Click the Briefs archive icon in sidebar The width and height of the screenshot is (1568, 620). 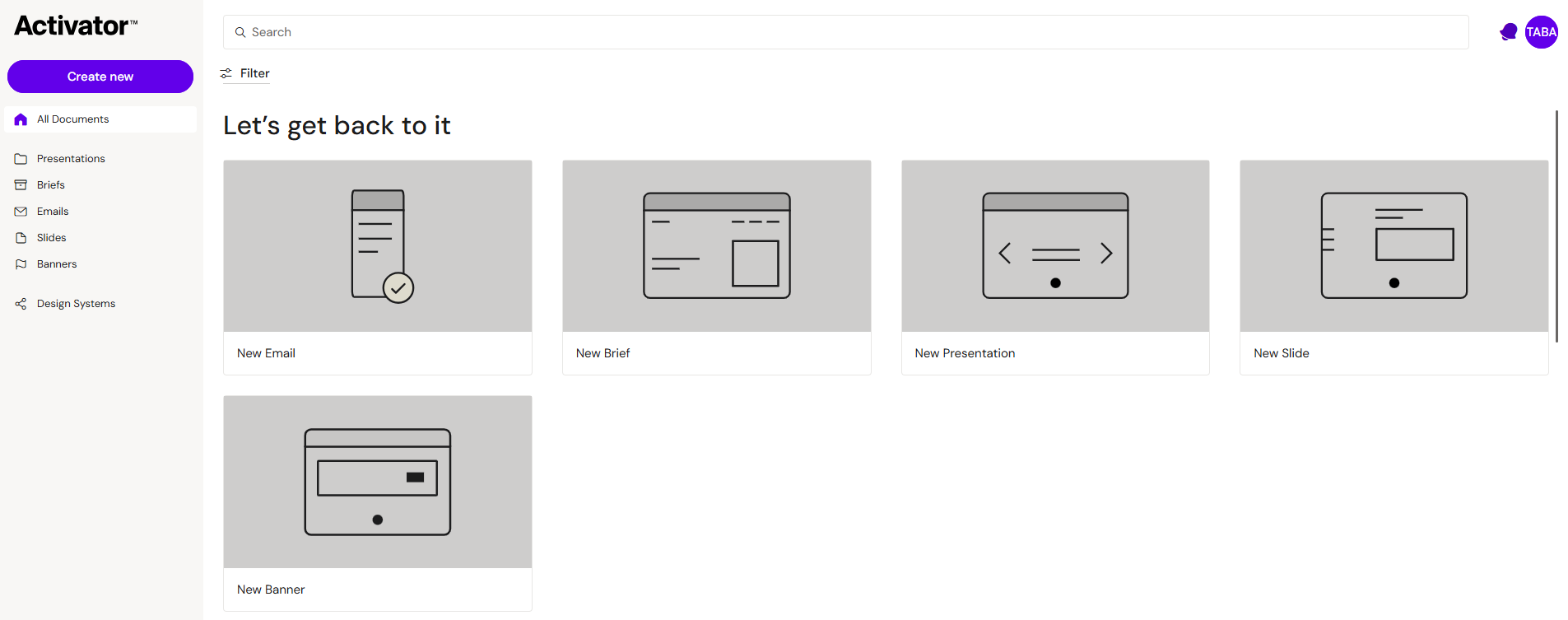[21, 185]
